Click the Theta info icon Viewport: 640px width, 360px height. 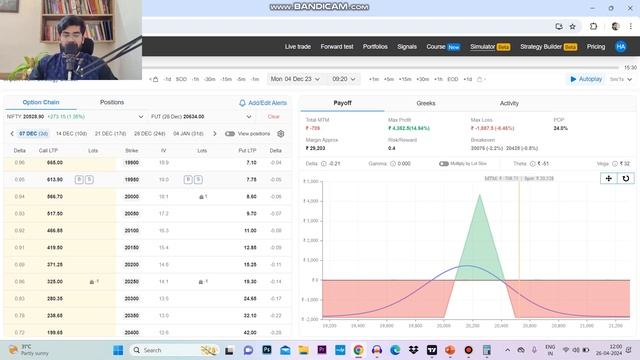coord(532,164)
